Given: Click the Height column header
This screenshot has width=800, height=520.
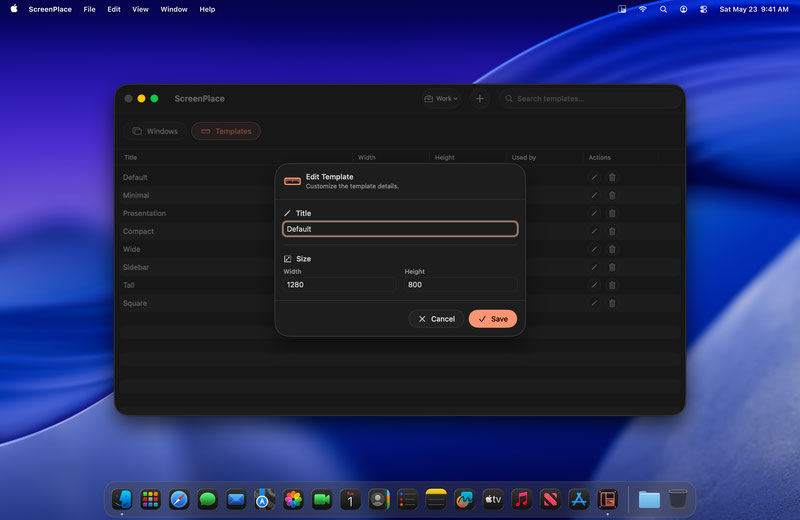Looking at the screenshot, I should click(444, 158).
